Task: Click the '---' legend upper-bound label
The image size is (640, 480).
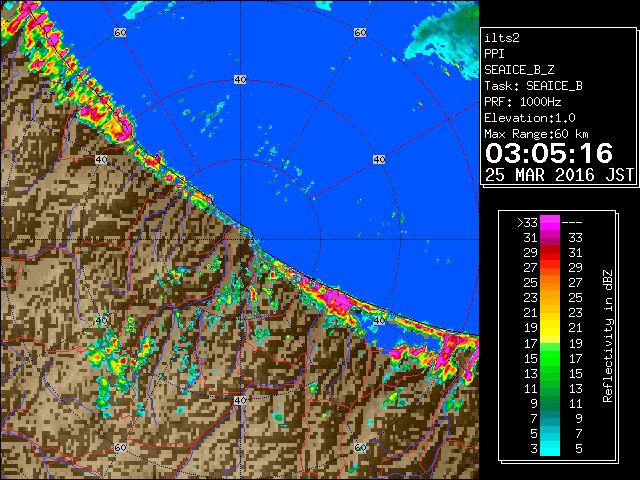Action: click(x=572, y=223)
